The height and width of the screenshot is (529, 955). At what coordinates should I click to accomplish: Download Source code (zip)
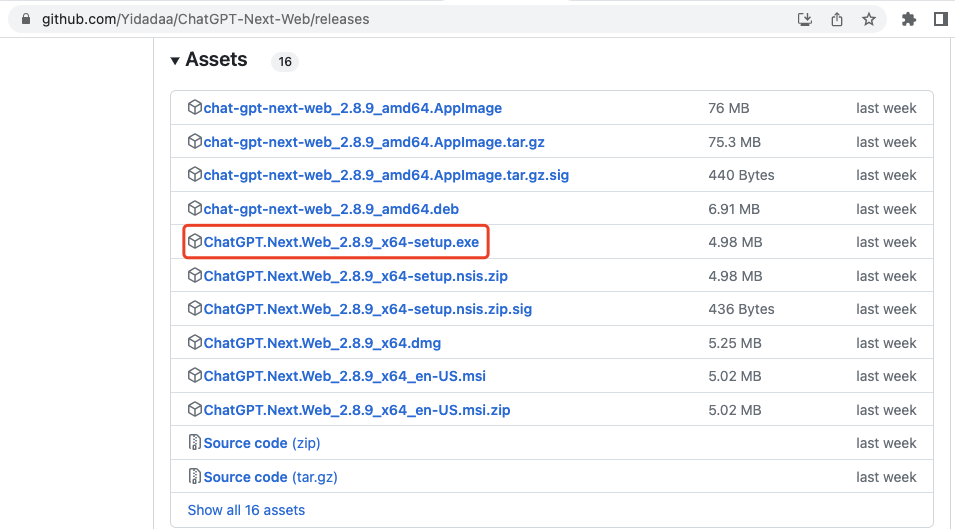tap(262, 443)
